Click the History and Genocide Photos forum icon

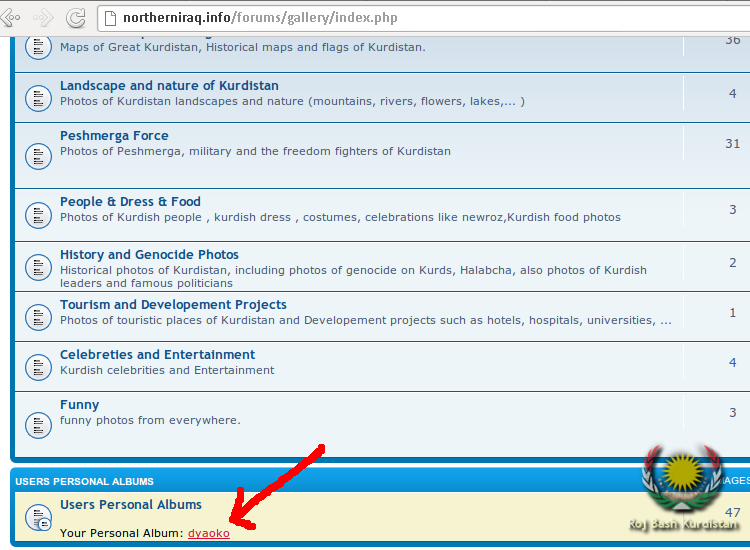(x=38, y=266)
